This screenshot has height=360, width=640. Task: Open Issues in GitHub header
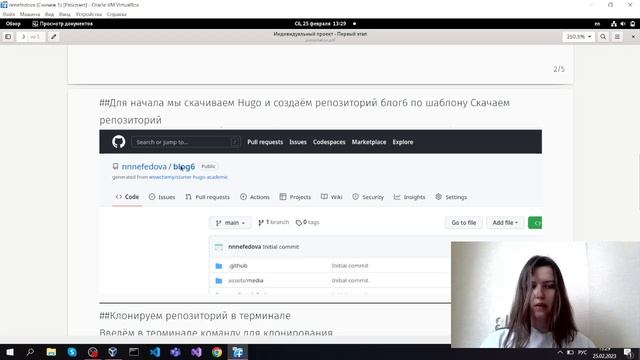coord(298,142)
